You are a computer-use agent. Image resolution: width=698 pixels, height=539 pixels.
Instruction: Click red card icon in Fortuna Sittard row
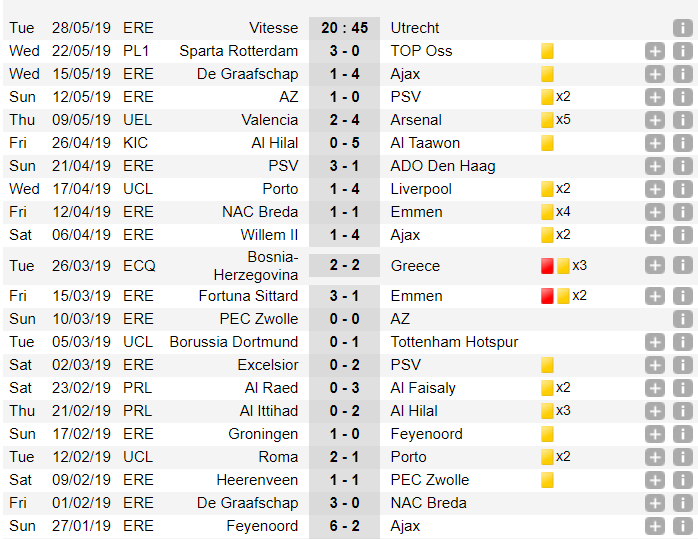[547, 296]
